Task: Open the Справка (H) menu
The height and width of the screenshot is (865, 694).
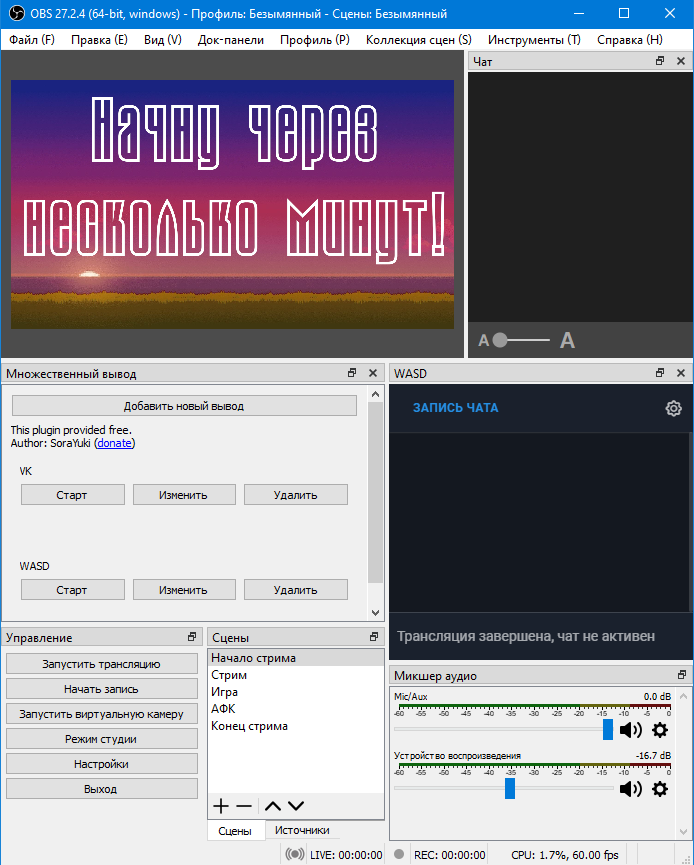Action: click(x=629, y=40)
